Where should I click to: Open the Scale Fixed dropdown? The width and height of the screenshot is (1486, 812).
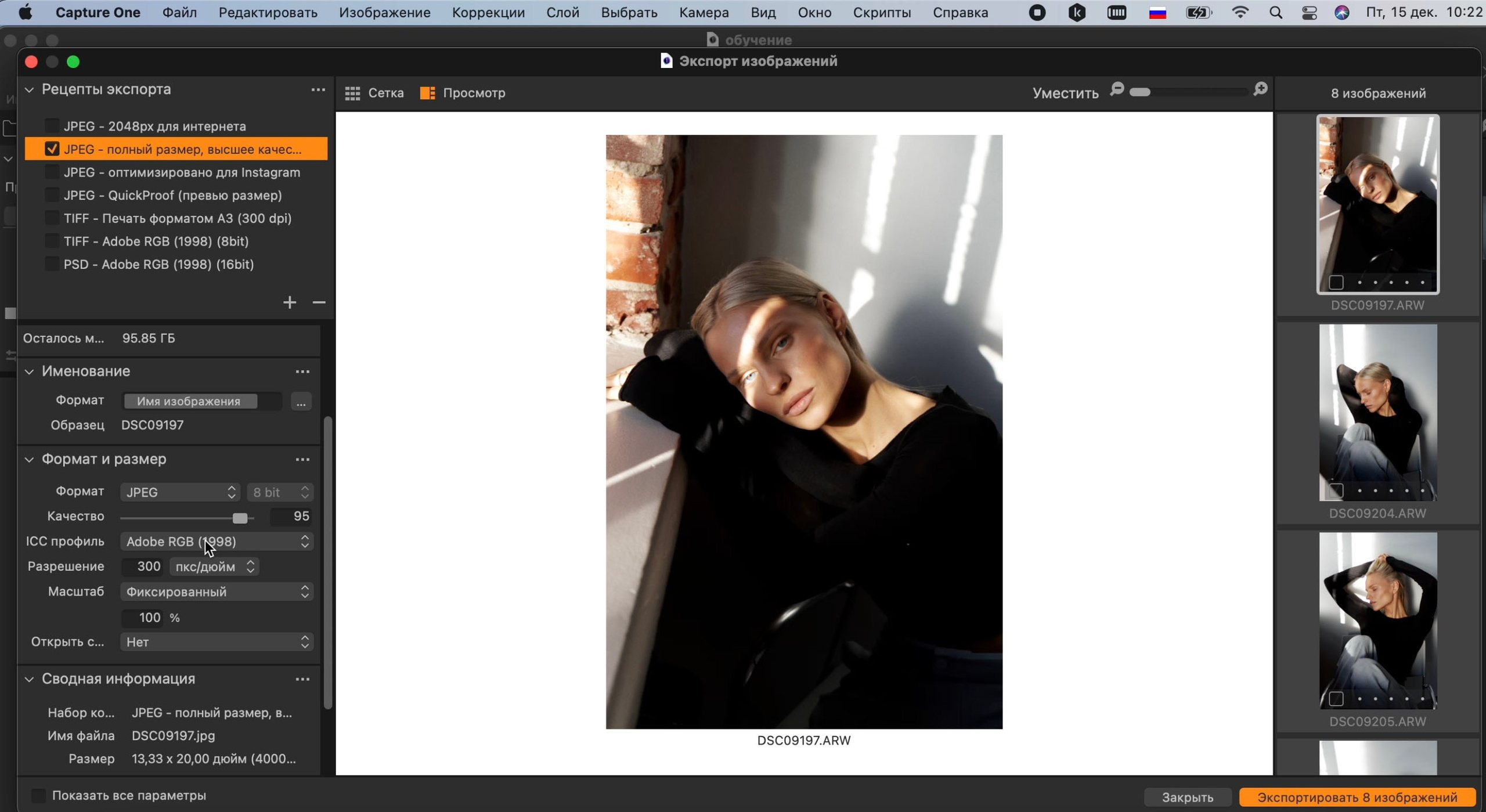[x=217, y=591]
